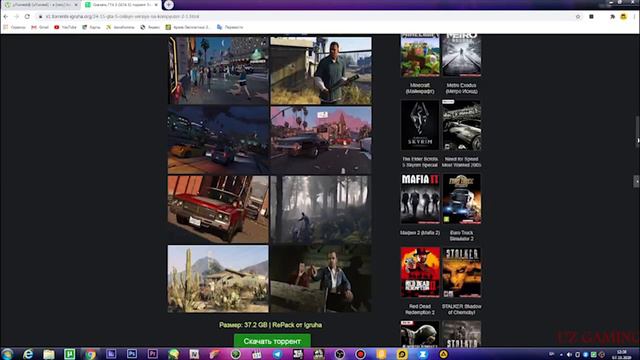Switch to the first uTorrent browser tab
This screenshot has height=360, width=640.
41,5
